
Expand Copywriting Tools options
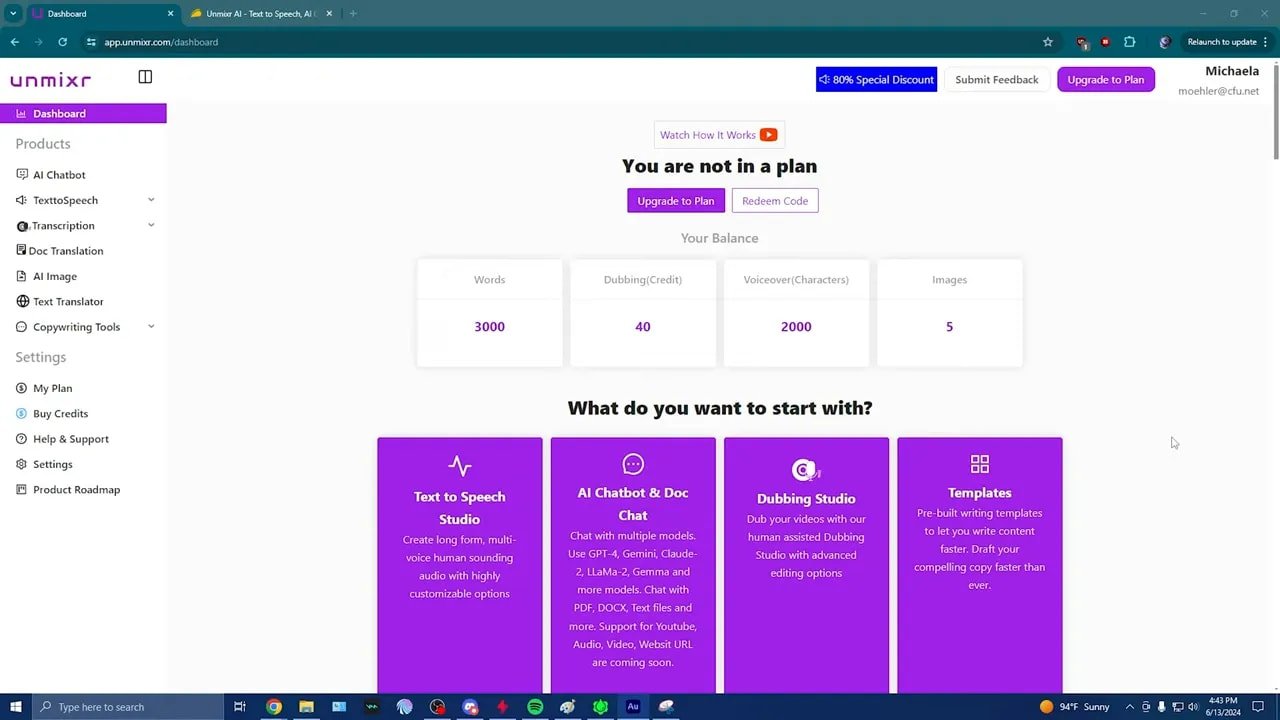point(151,326)
